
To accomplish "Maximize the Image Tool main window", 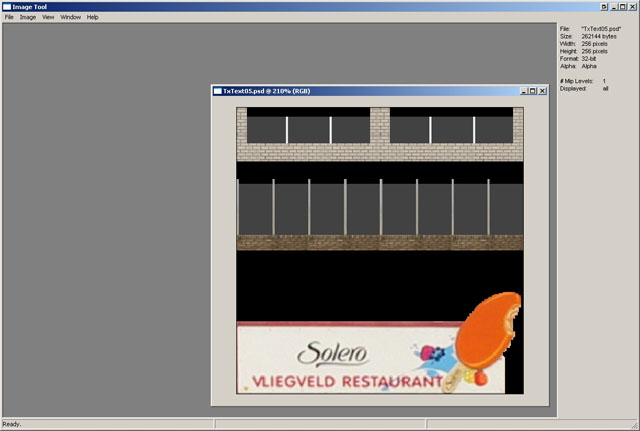I will click(623, 6).
